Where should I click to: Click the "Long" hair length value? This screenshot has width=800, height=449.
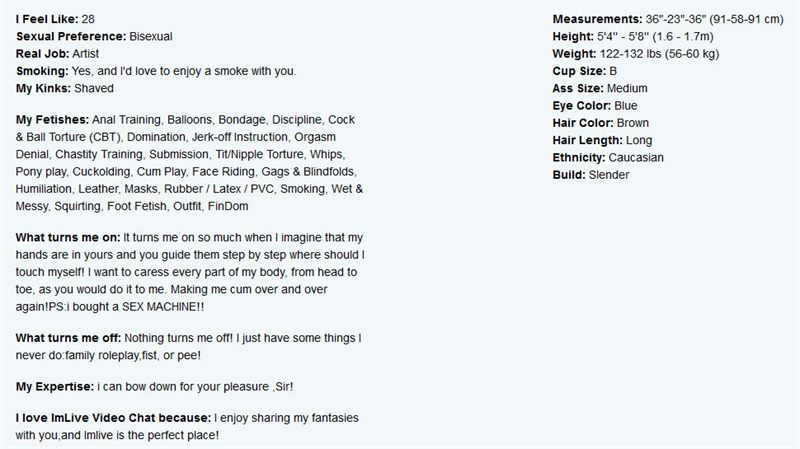639,141
